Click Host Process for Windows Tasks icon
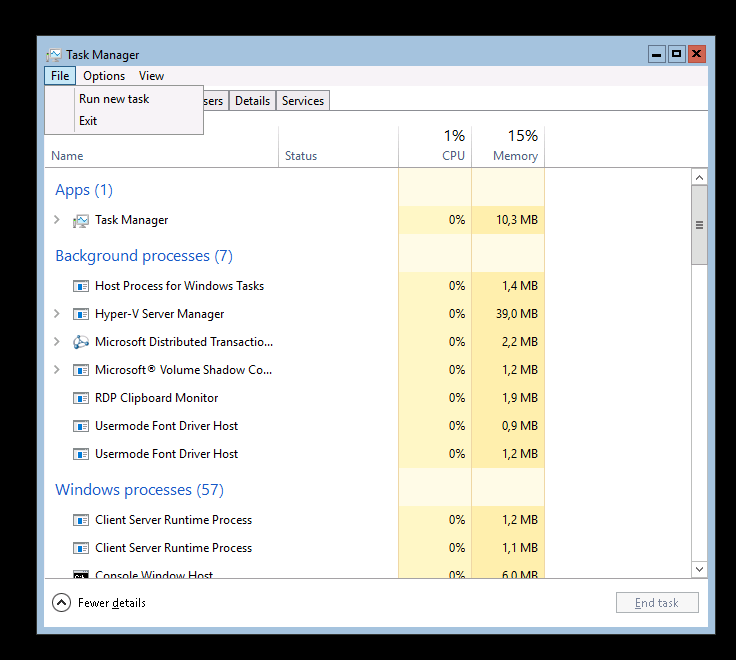Screen dimensions: 736x660 pyautogui.click(x=81, y=286)
